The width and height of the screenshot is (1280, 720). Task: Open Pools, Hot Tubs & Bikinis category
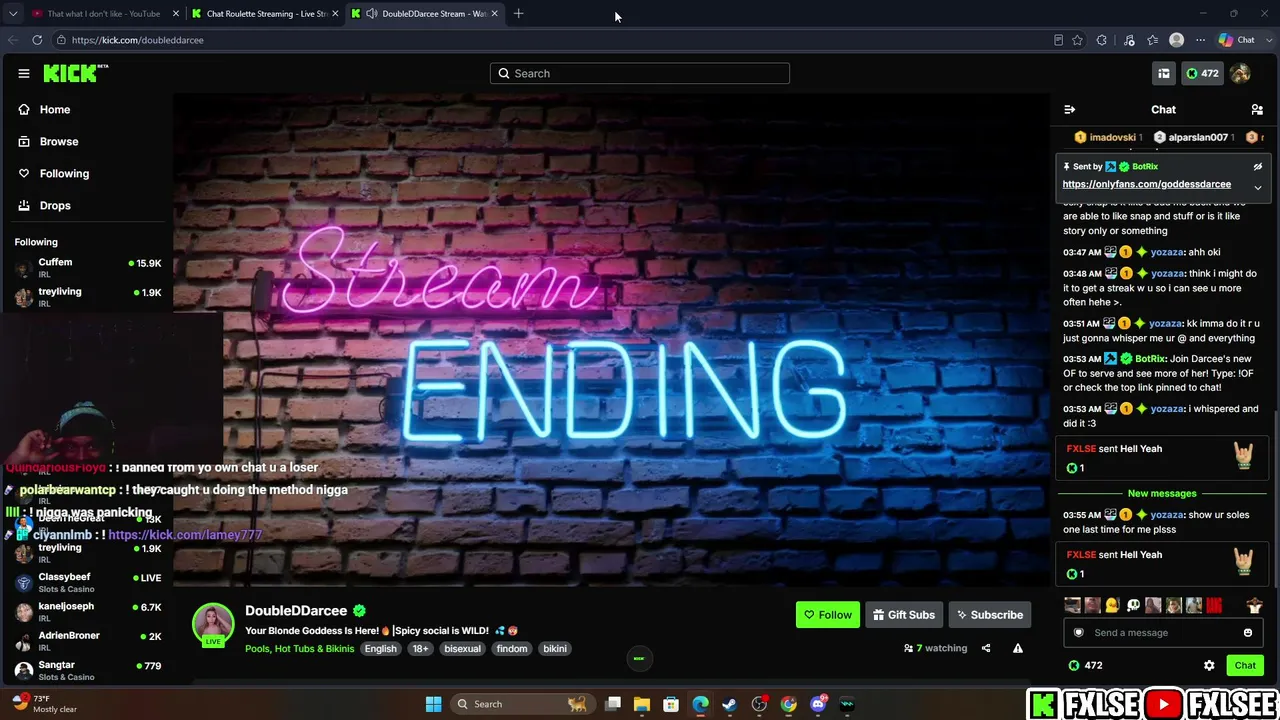300,649
